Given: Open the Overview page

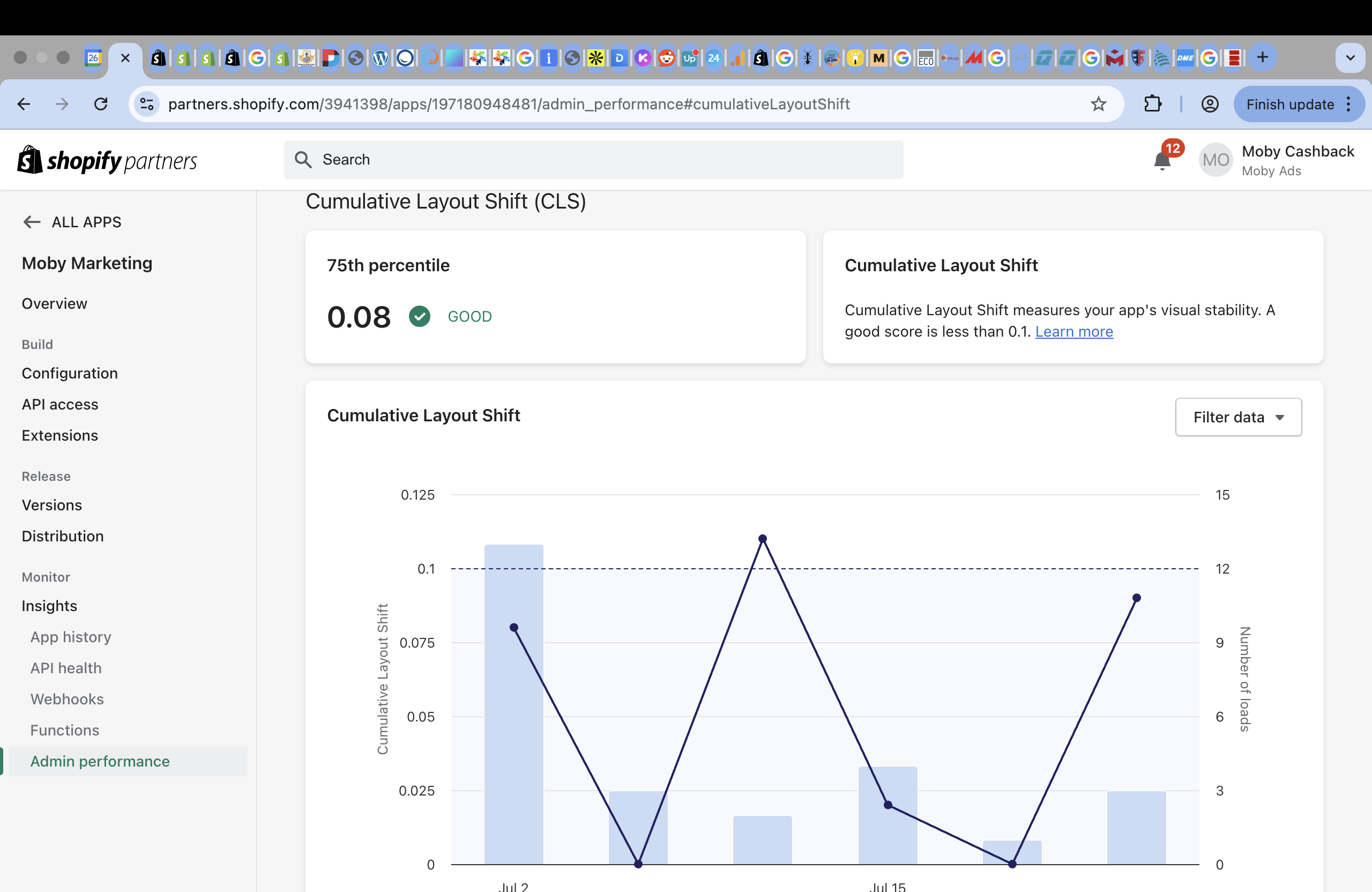Looking at the screenshot, I should coord(55,303).
